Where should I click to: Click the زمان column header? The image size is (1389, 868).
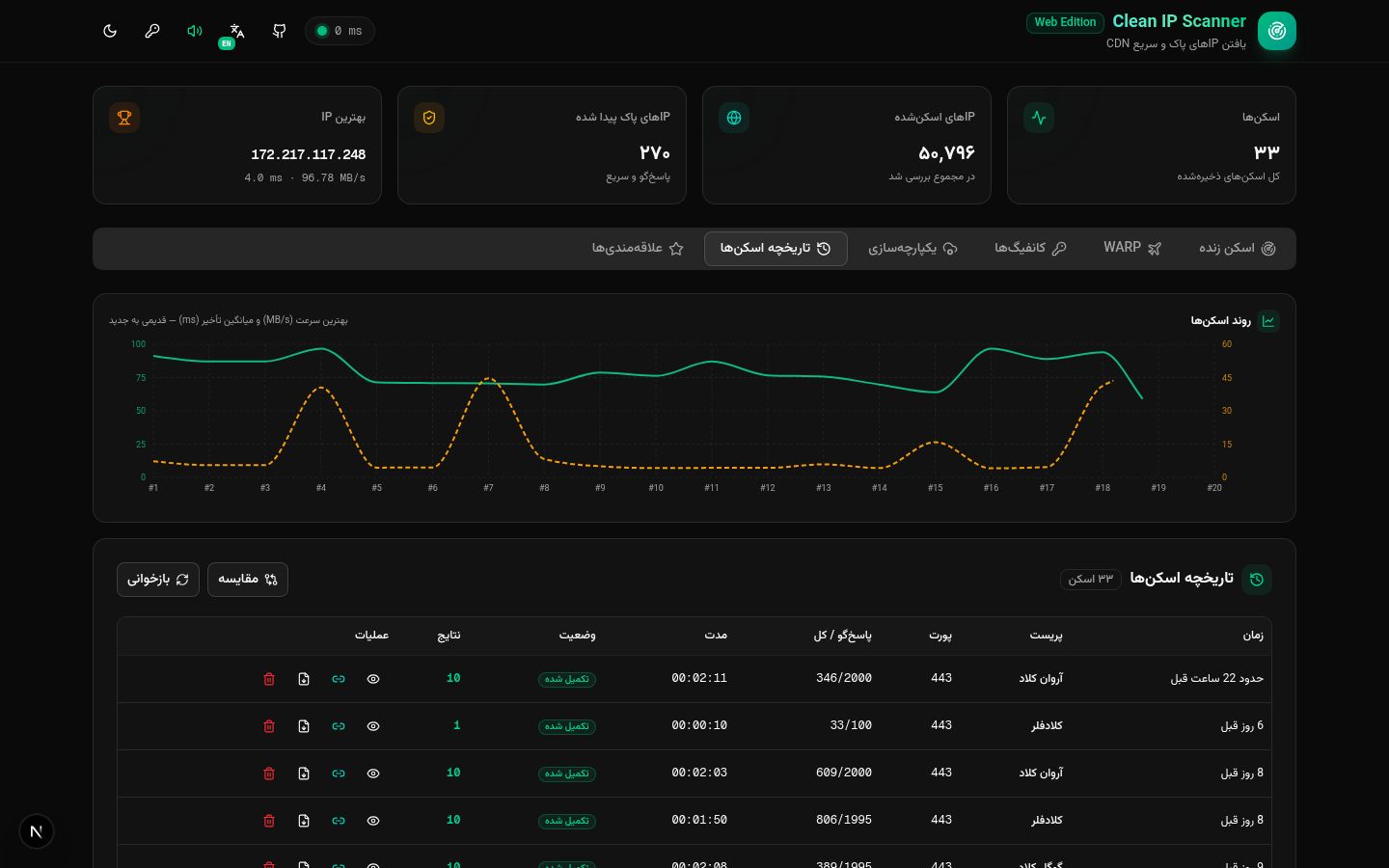1253,636
